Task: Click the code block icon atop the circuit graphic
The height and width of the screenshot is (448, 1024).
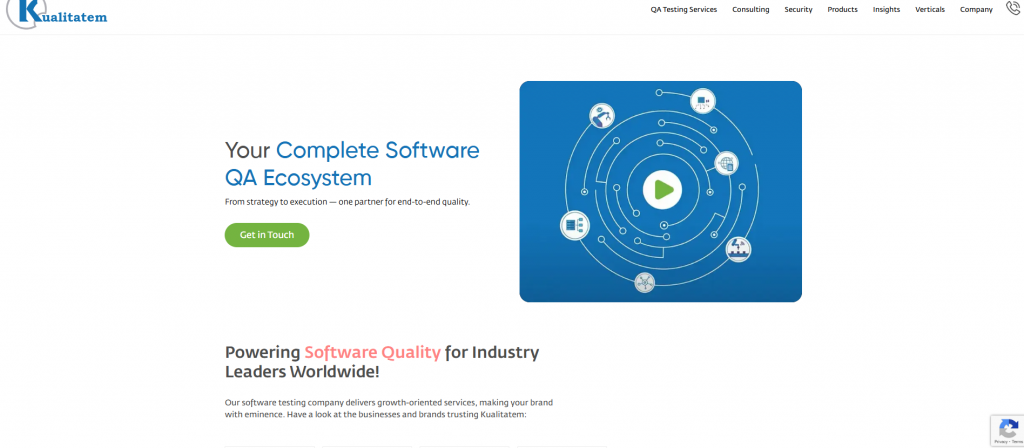Action: tap(703, 101)
